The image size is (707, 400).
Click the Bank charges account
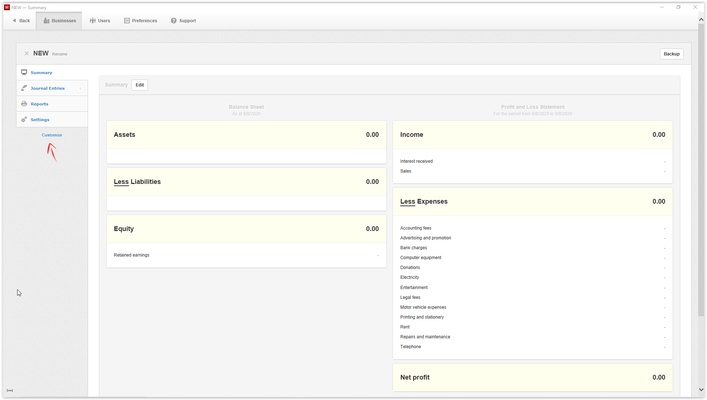[413, 248]
